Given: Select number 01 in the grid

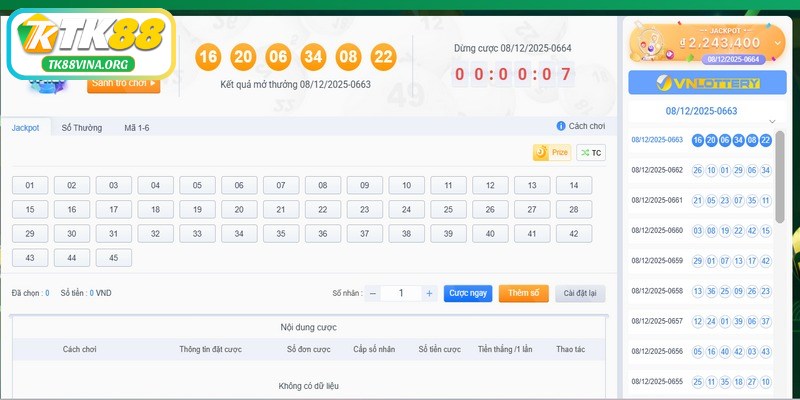Looking at the screenshot, I should (x=30, y=185).
